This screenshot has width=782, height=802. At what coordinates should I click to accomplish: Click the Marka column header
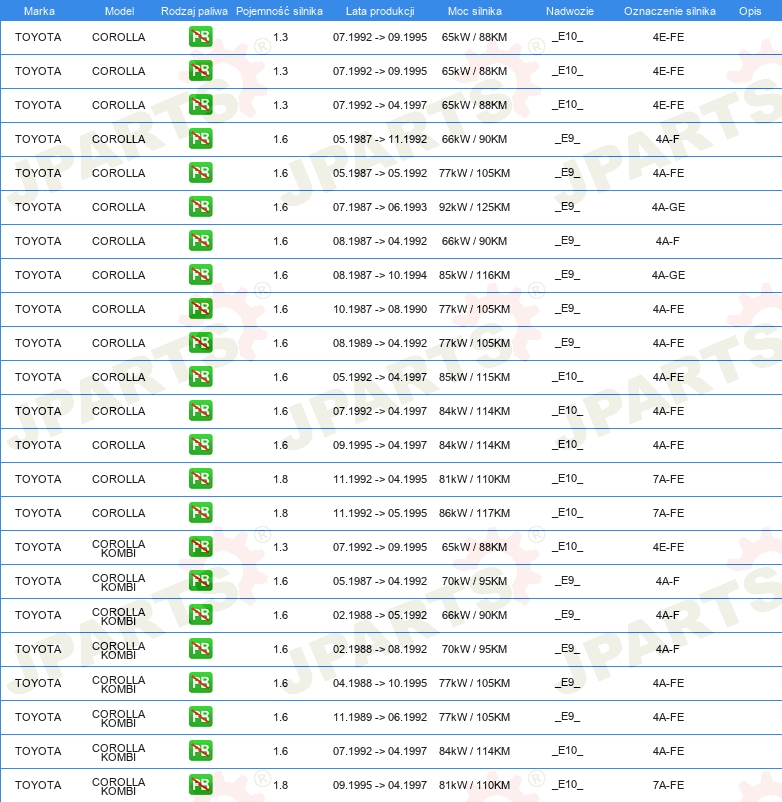coord(39,11)
